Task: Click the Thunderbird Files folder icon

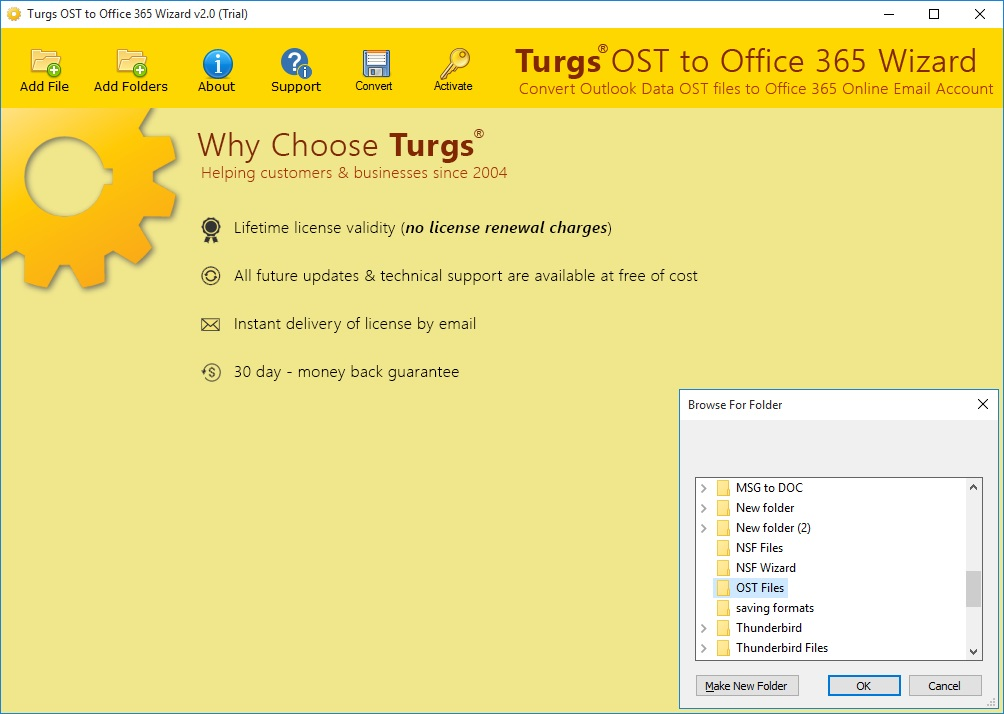Action: [x=723, y=648]
